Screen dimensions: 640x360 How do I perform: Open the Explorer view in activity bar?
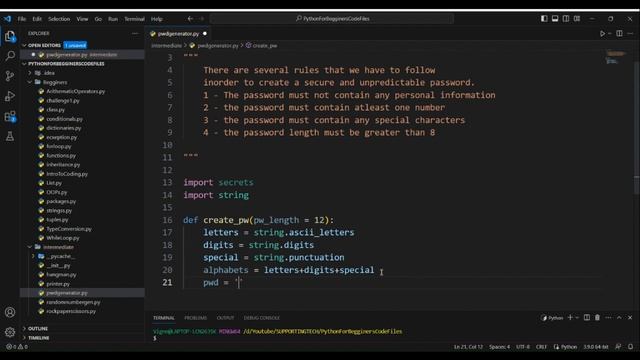point(10,36)
